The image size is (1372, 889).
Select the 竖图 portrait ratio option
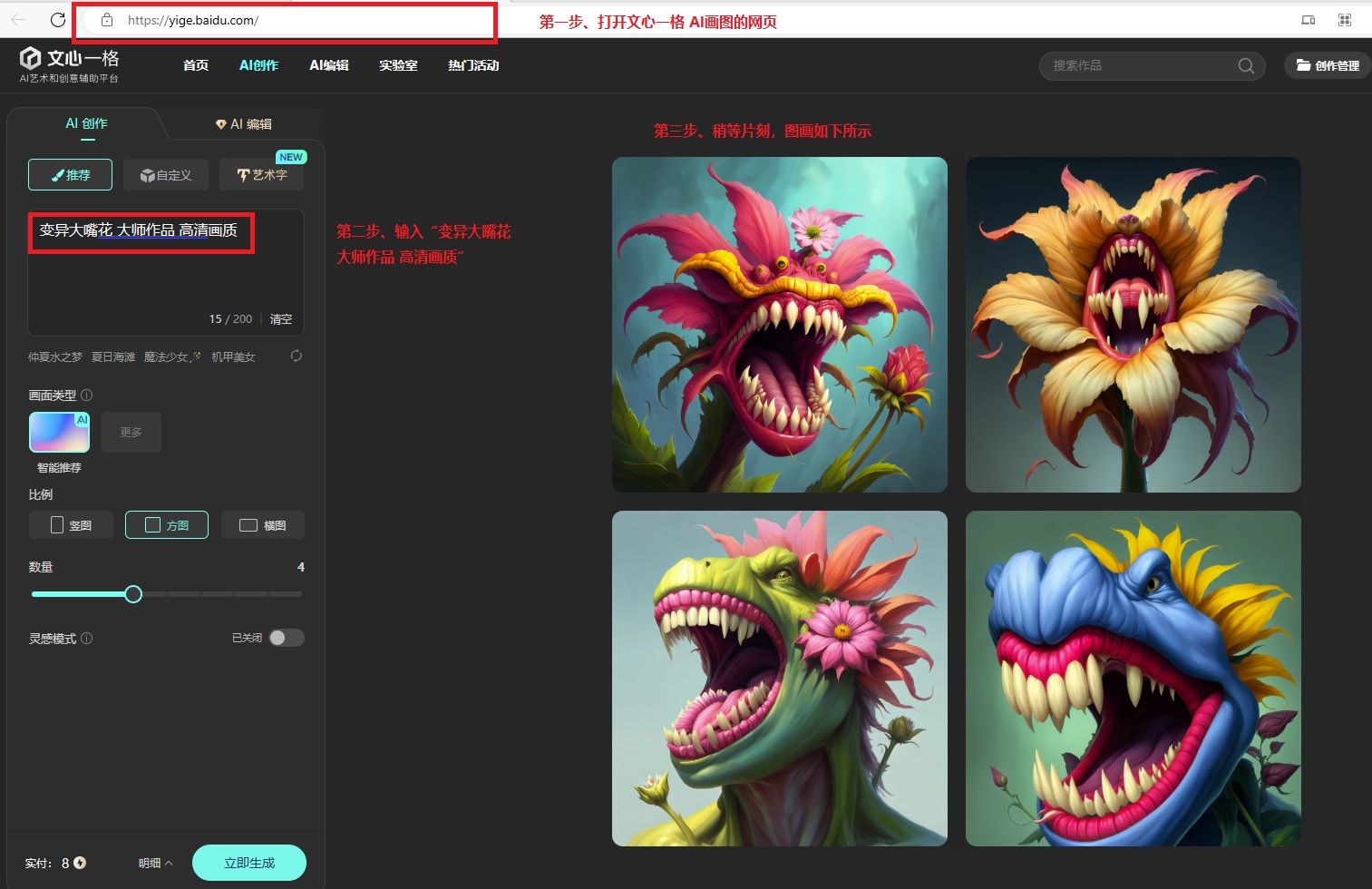pyautogui.click(x=72, y=525)
